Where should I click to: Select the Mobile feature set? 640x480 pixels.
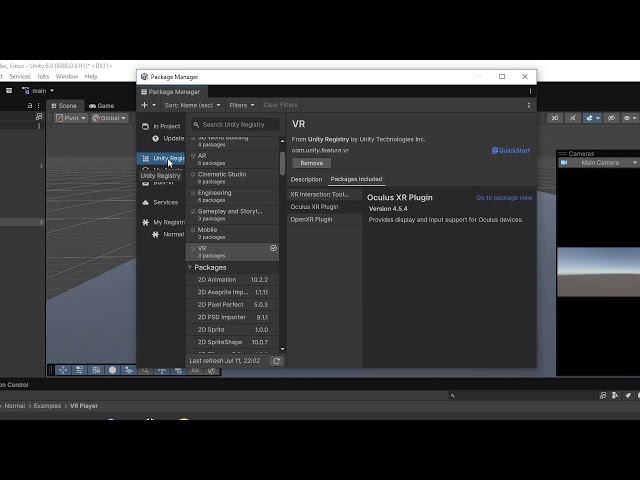click(232, 233)
